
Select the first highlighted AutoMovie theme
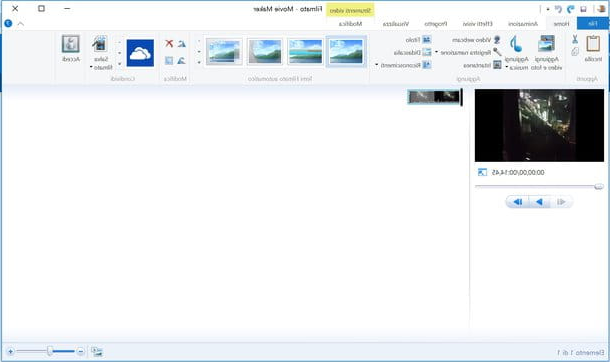coord(346,52)
